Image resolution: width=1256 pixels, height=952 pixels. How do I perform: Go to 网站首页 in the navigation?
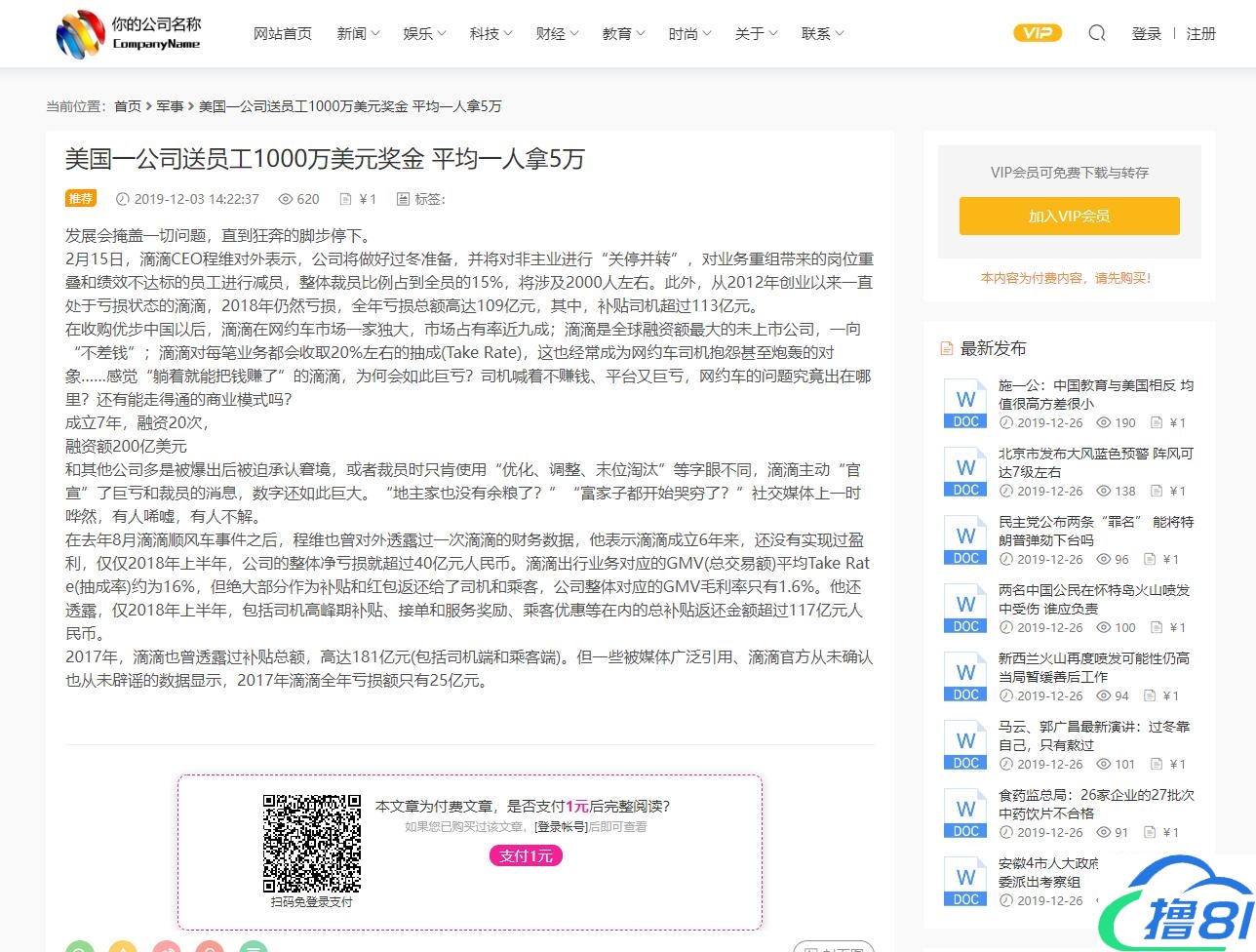[283, 34]
